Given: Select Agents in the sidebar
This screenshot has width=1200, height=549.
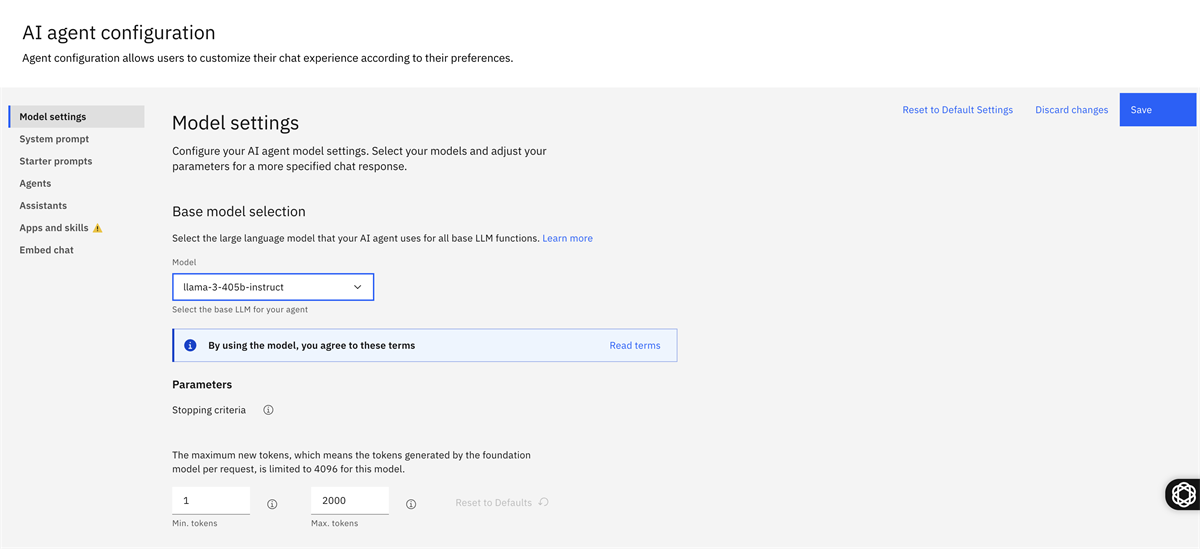Looking at the screenshot, I should click(35, 183).
